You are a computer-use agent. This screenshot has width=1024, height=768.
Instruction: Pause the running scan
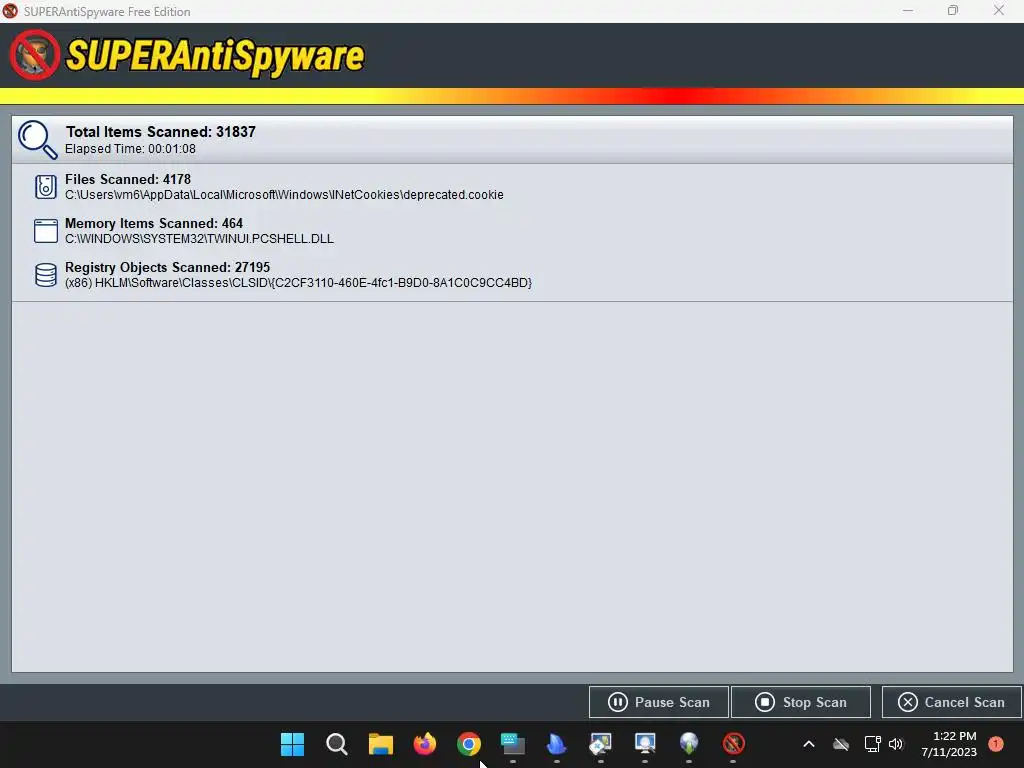point(658,702)
